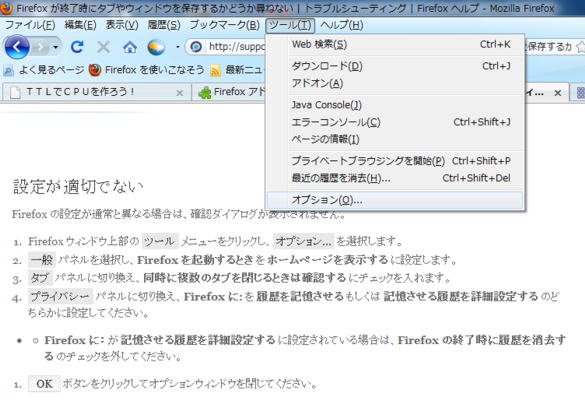
Task: Choose オプション(O)... in the Tools menu
Action: pyautogui.click(x=395, y=200)
